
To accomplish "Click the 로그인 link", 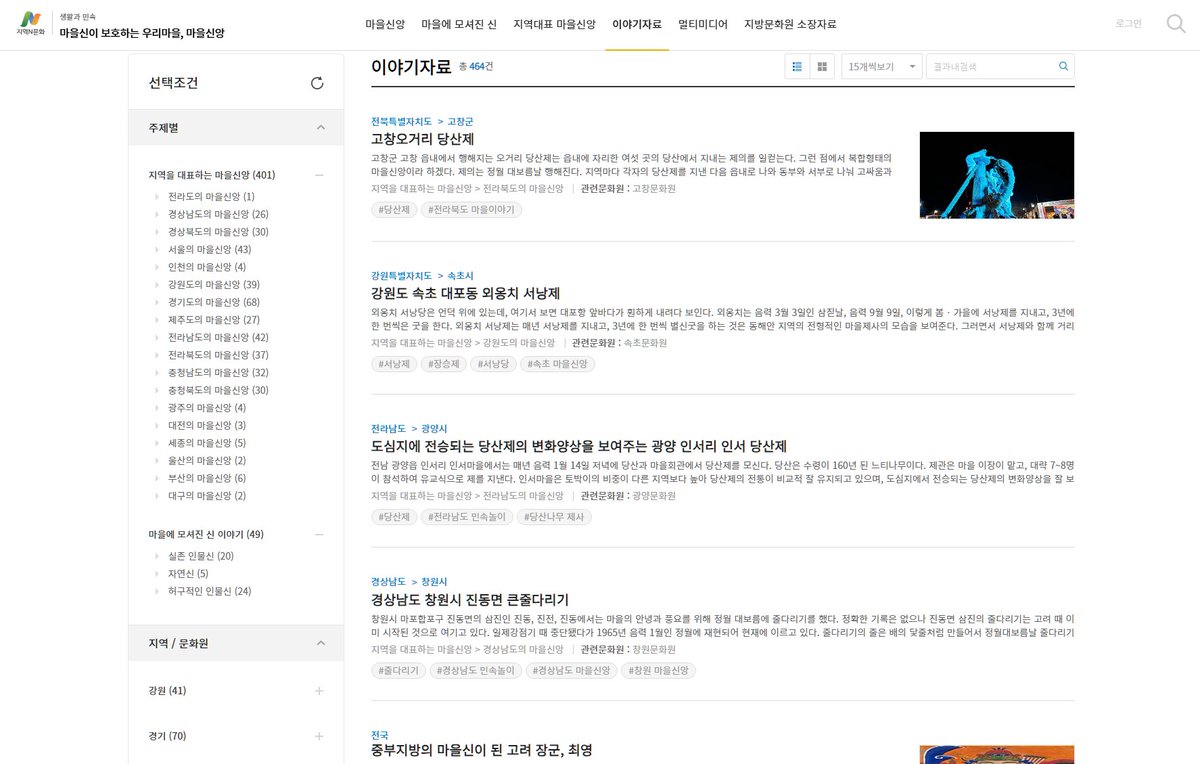I will tap(1128, 23).
